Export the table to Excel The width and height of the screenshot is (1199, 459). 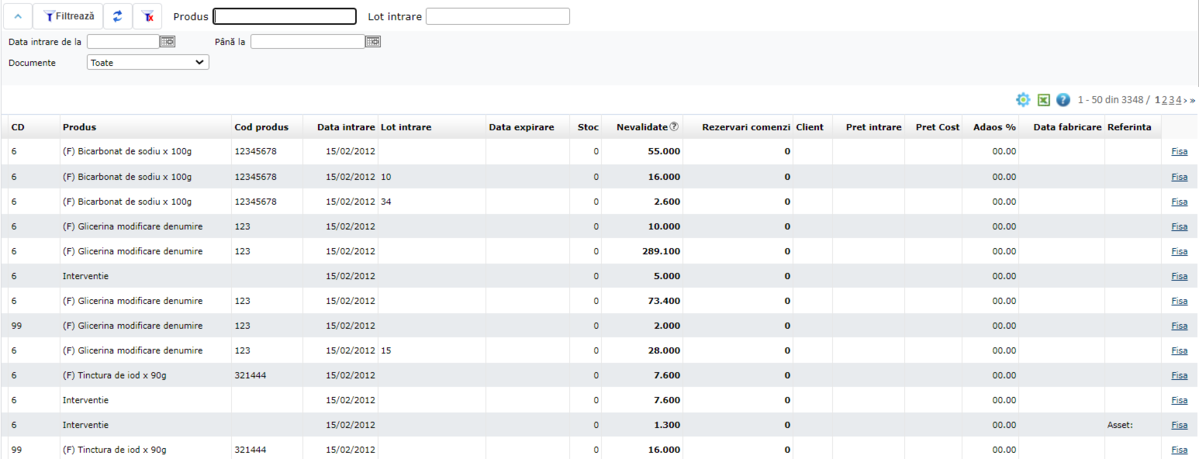tap(1043, 100)
